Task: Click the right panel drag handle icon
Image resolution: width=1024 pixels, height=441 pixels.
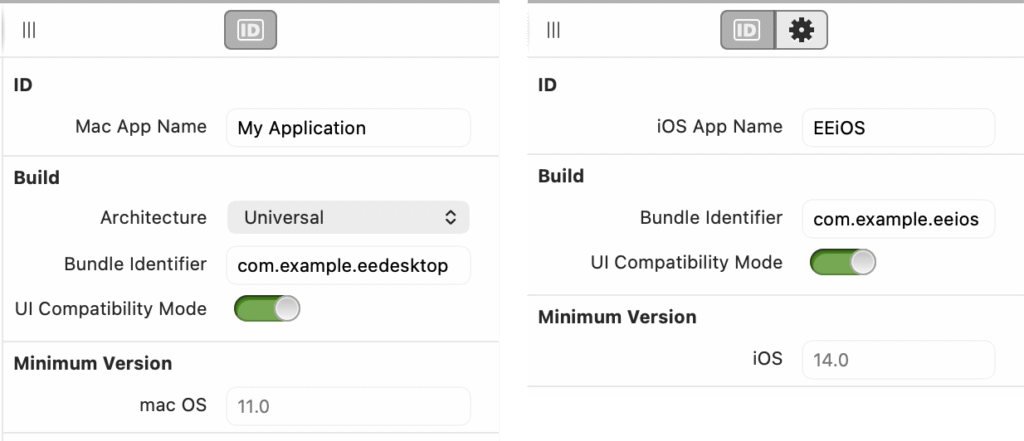Action: coord(554,30)
